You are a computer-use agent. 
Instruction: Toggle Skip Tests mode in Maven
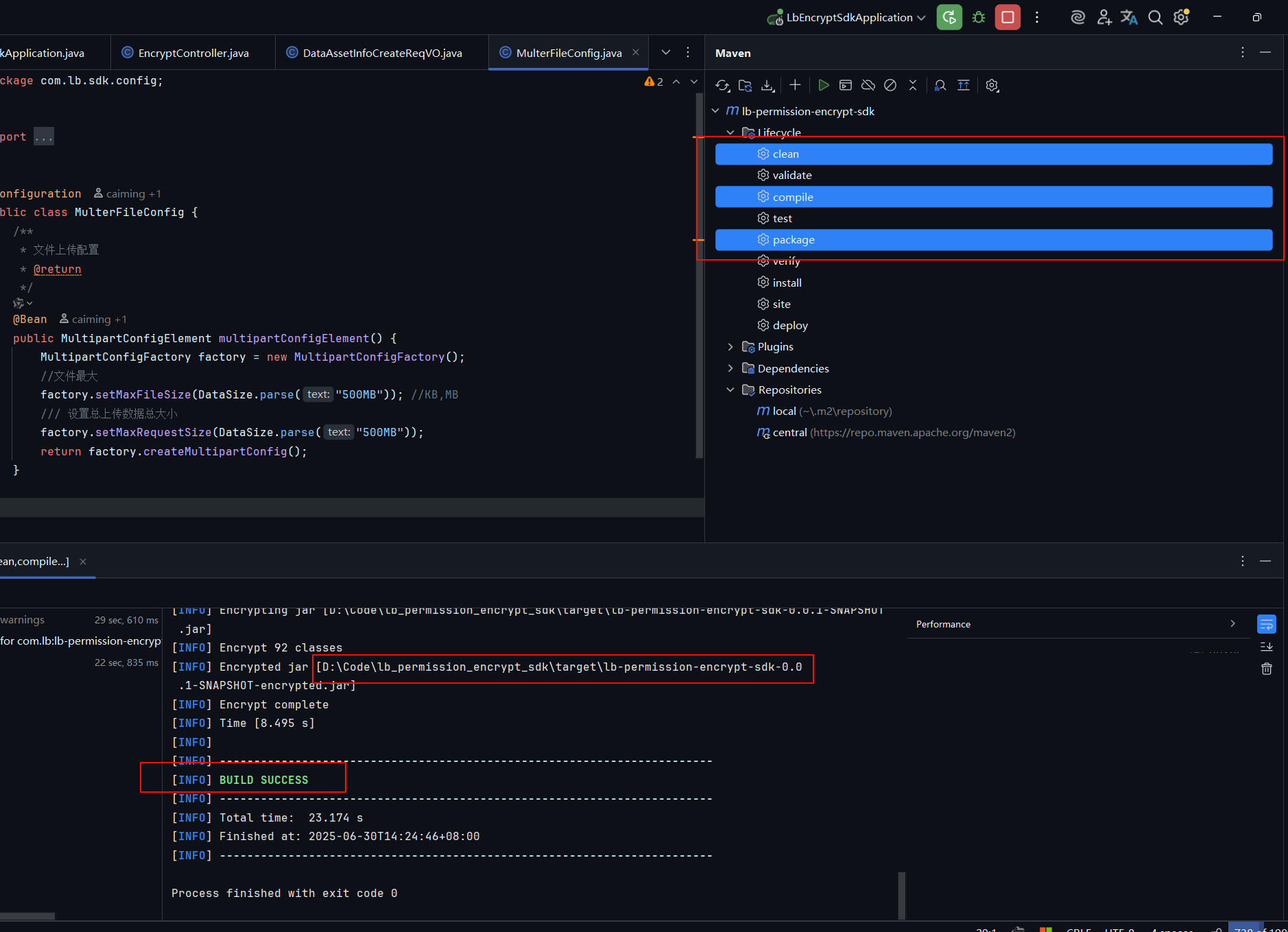[x=890, y=85]
